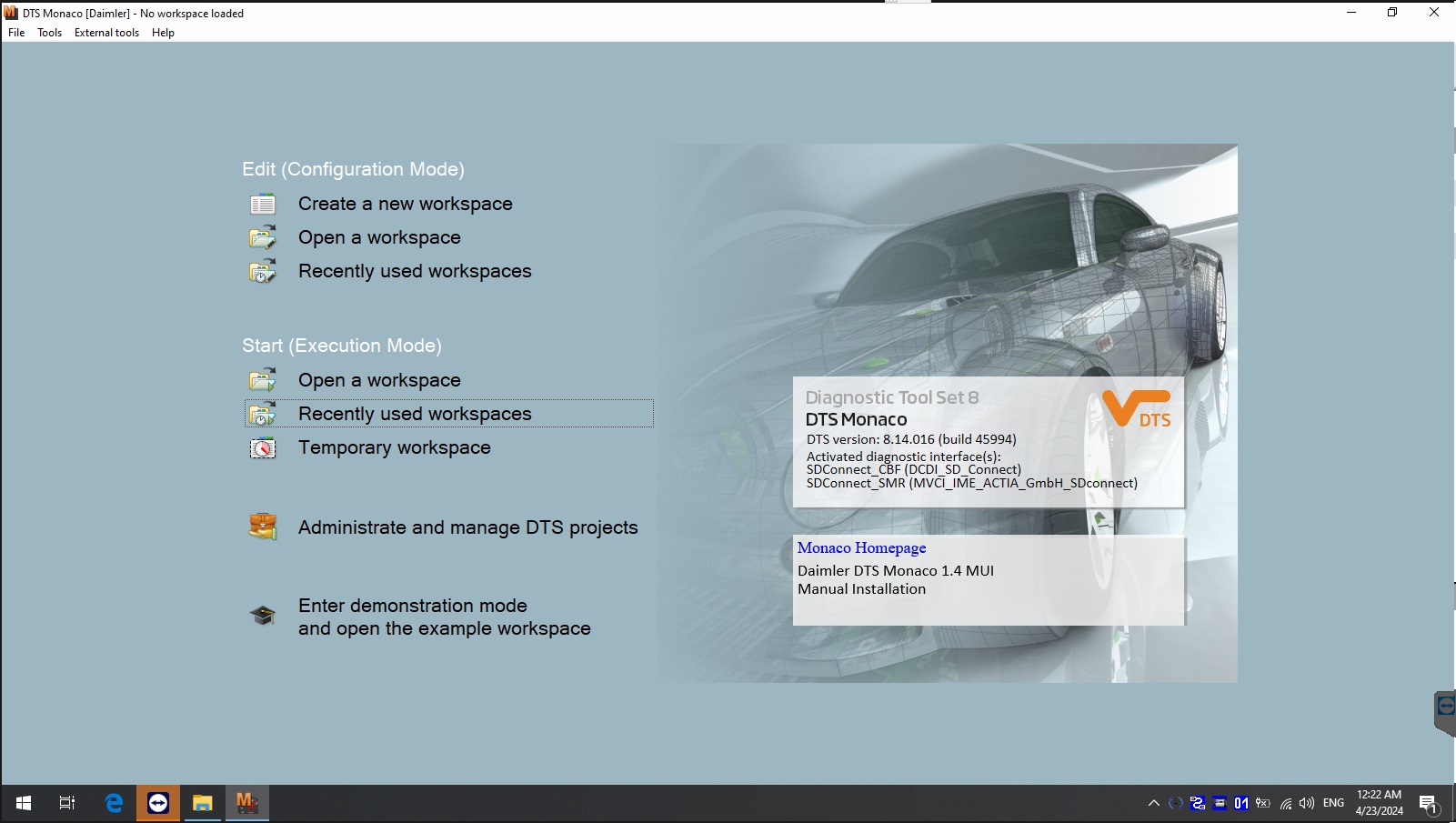Click folder icon beside Open a workspace under Edit mode
The image size is (1456, 823).
tap(263, 237)
